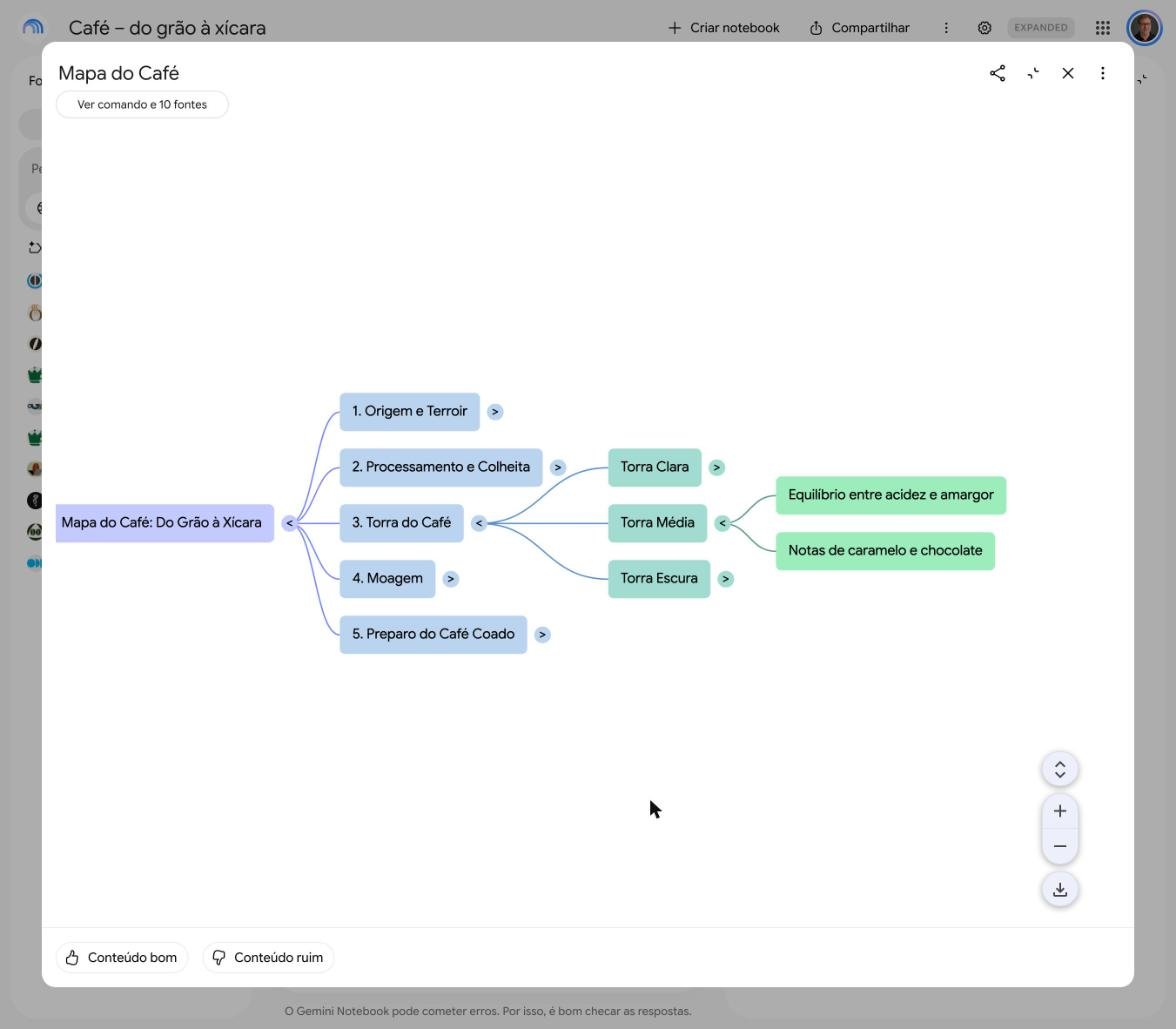Collapse the mind map panel view
1176x1029 pixels.
[x=1033, y=73]
